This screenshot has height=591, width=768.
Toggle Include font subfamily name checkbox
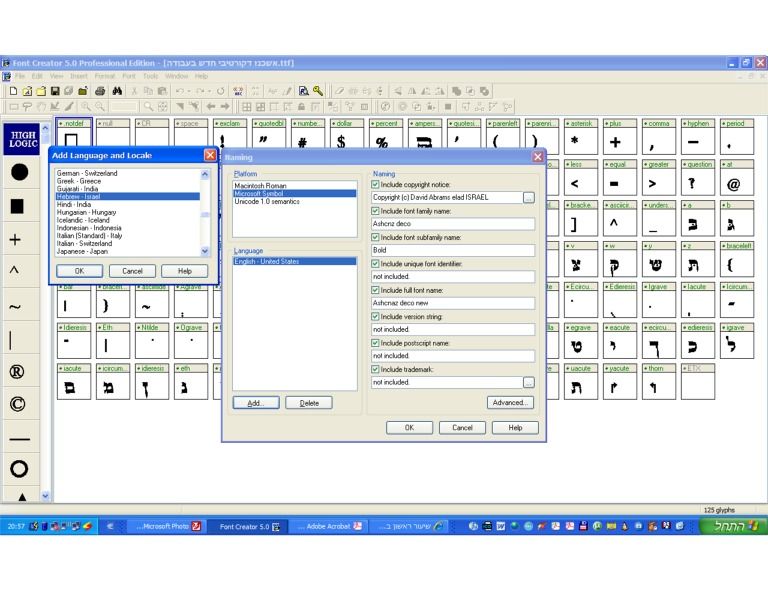pyautogui.click(x=375, y=237)
